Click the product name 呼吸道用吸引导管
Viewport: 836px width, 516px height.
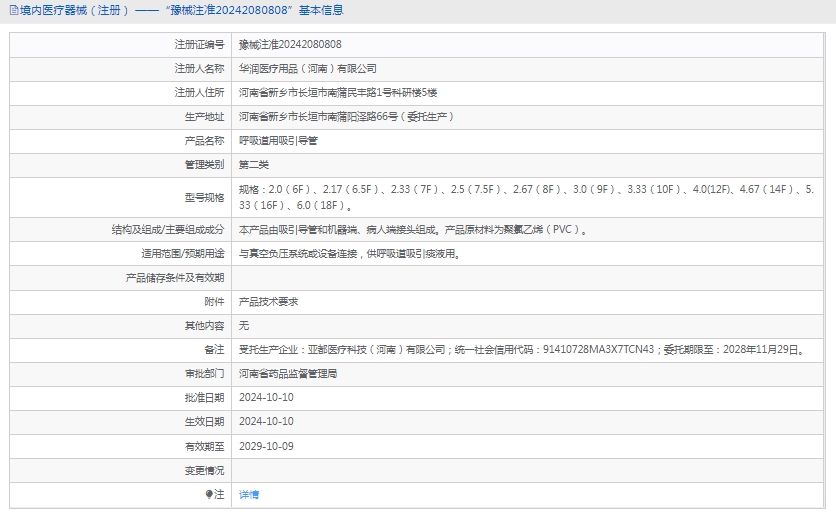[278, 141]
